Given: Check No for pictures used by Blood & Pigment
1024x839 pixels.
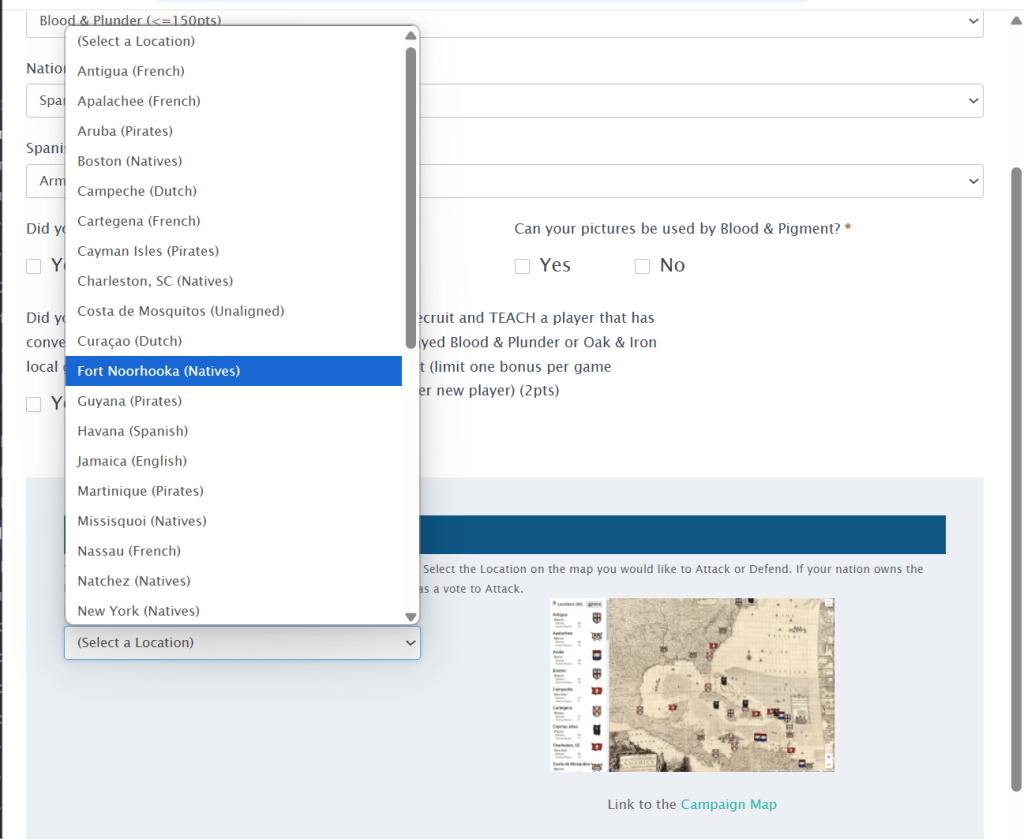Looking at the screenshot, I should click(642, 266).
